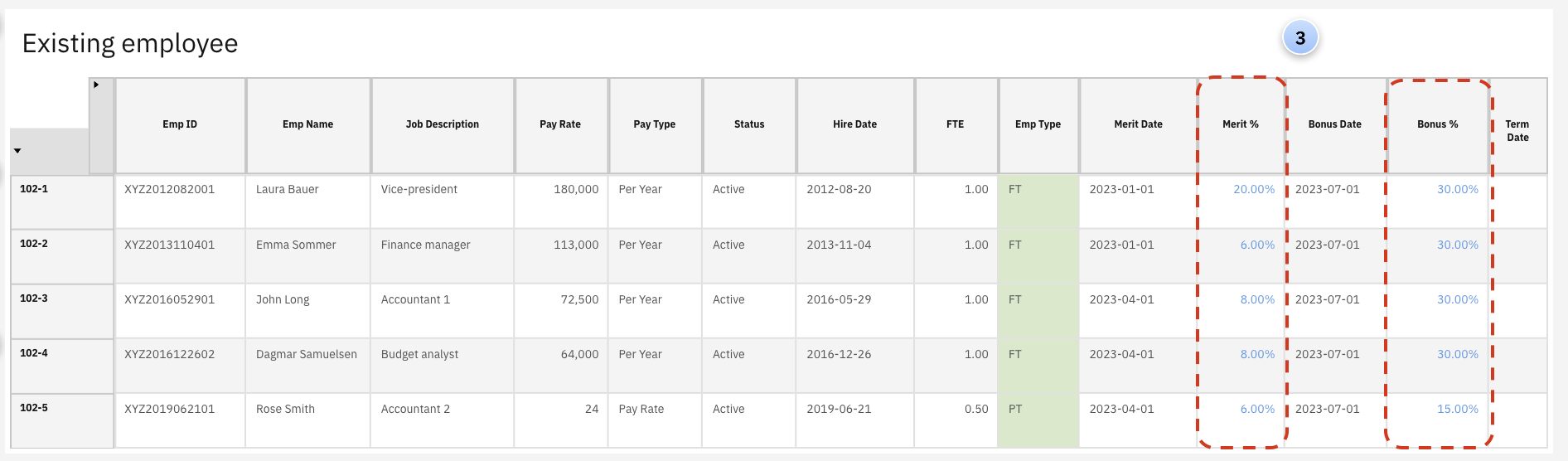Open the row dropdown triangle

tap(17, 151)
